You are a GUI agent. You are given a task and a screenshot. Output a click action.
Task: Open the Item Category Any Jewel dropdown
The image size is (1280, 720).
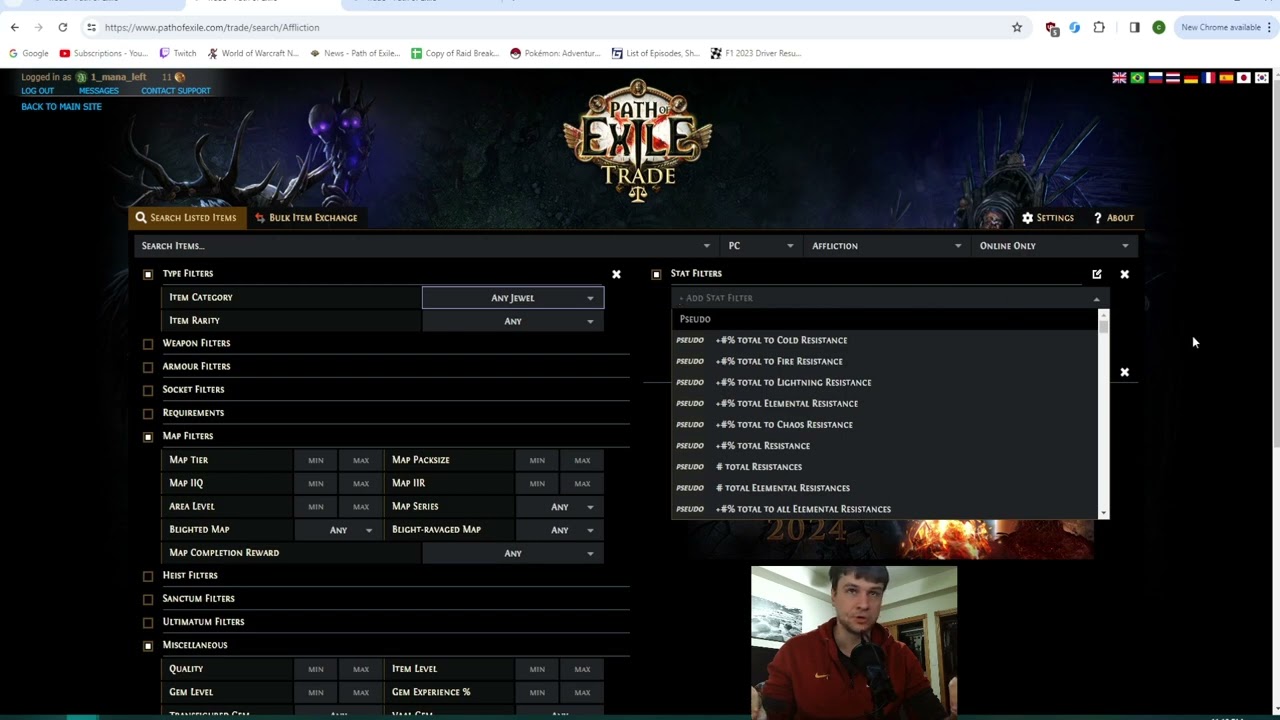point(513,298)
